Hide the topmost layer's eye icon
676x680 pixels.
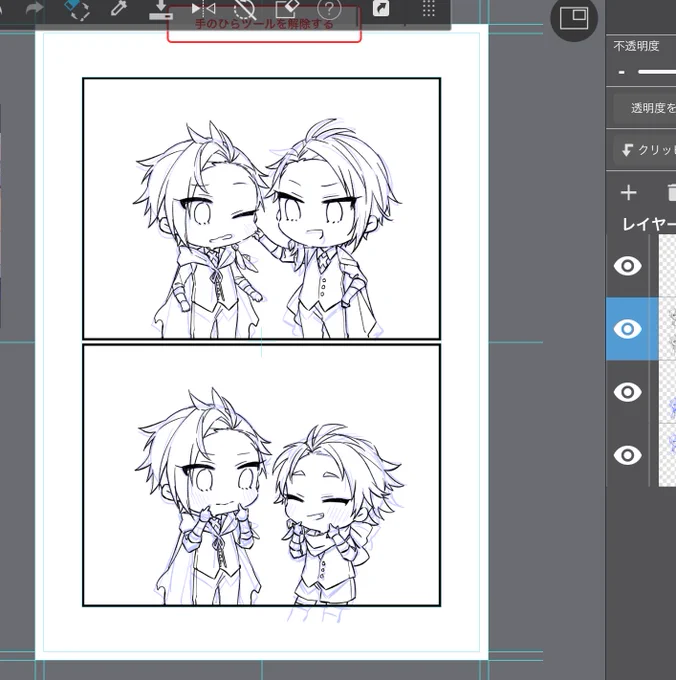pos(627,266)
